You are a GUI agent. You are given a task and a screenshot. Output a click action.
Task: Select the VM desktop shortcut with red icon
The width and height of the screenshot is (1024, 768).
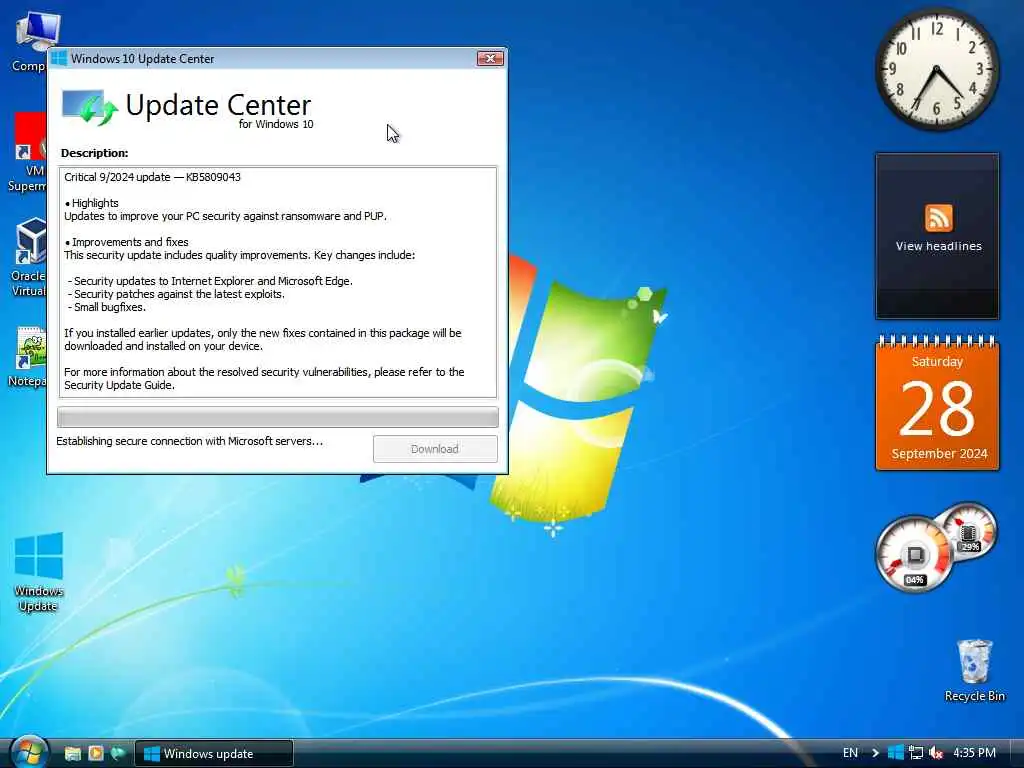(x=27, y=153)
